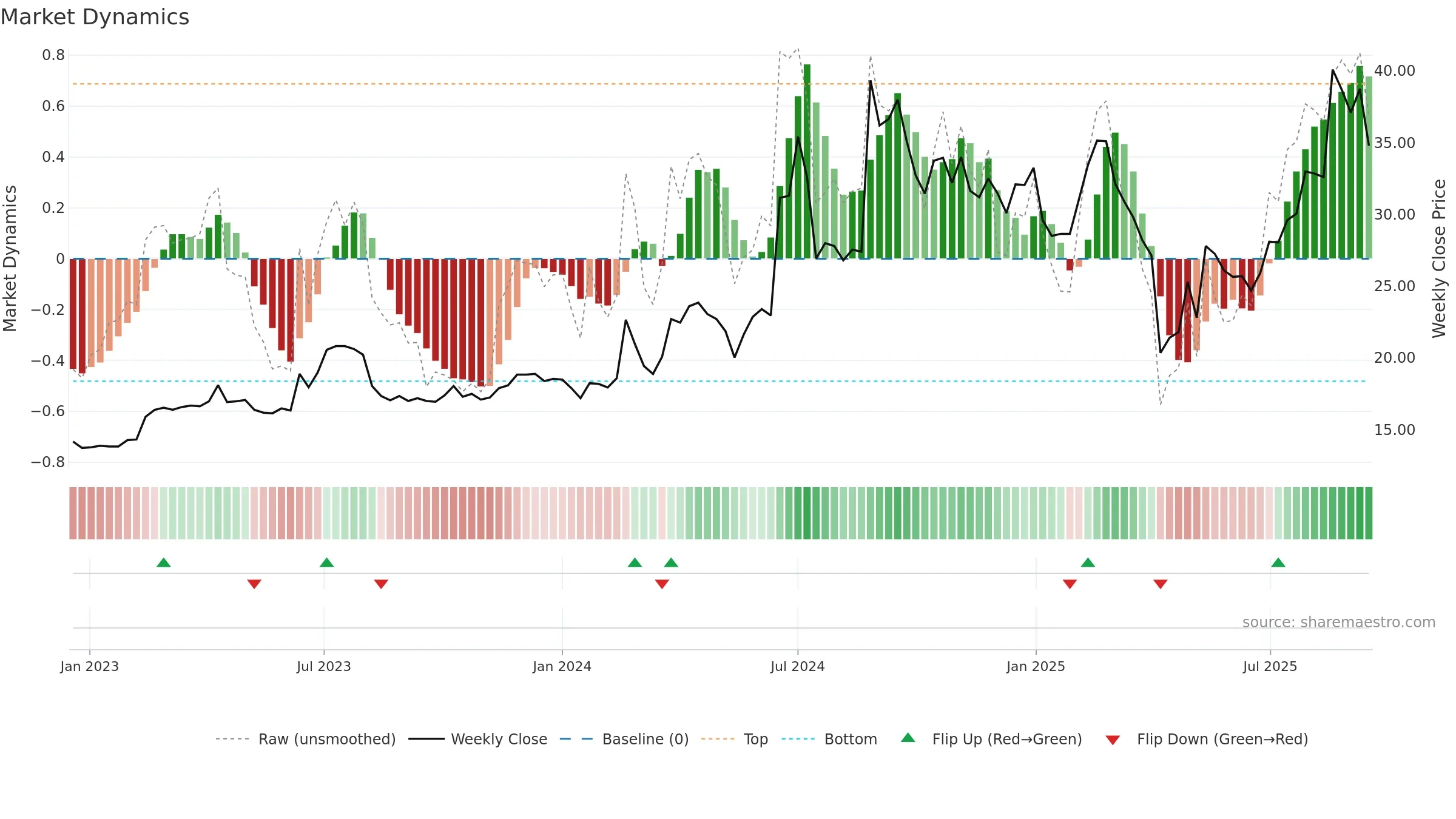
Task: Click the Jan 2024 axis label
Action: [562, 666]
